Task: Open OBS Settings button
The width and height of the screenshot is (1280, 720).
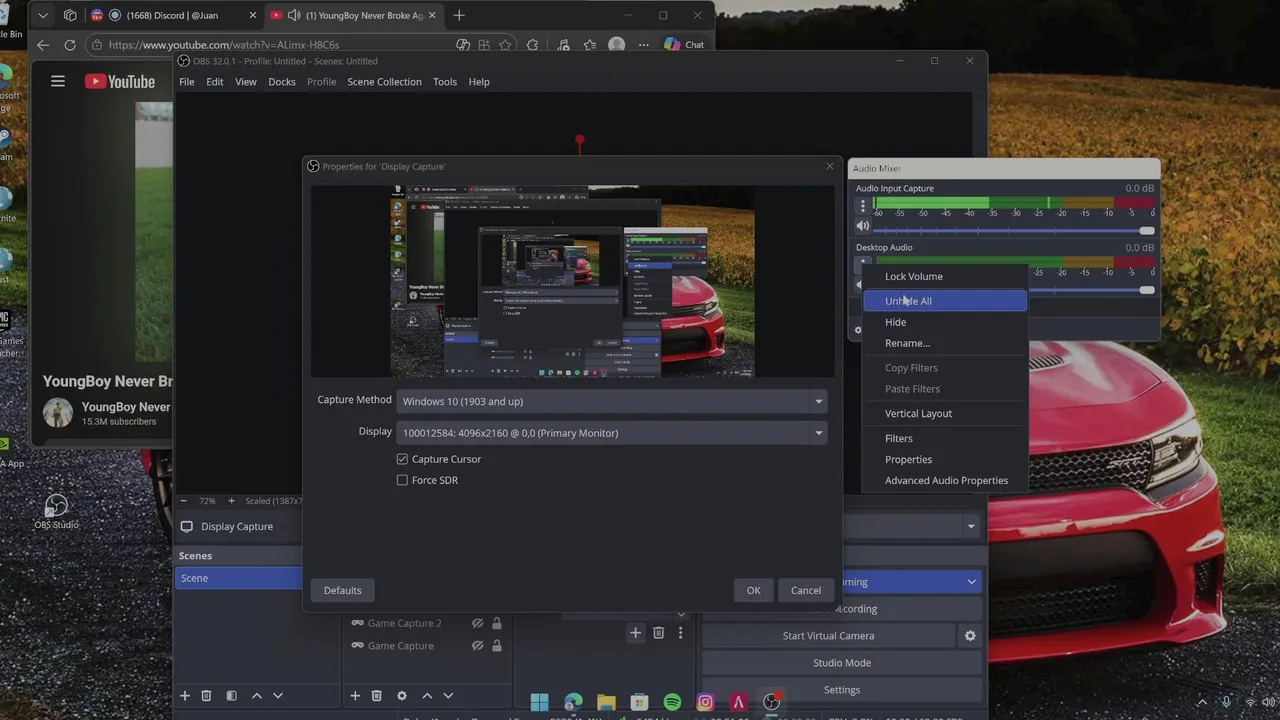Action: [842, 690]
